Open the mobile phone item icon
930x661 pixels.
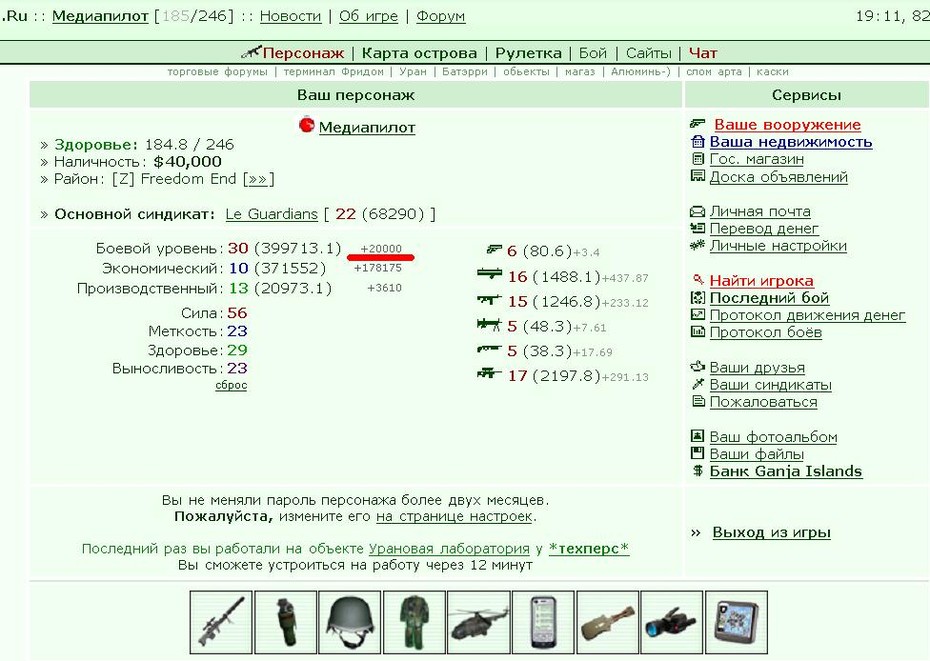pyautogui.click(x=543, y=622)
